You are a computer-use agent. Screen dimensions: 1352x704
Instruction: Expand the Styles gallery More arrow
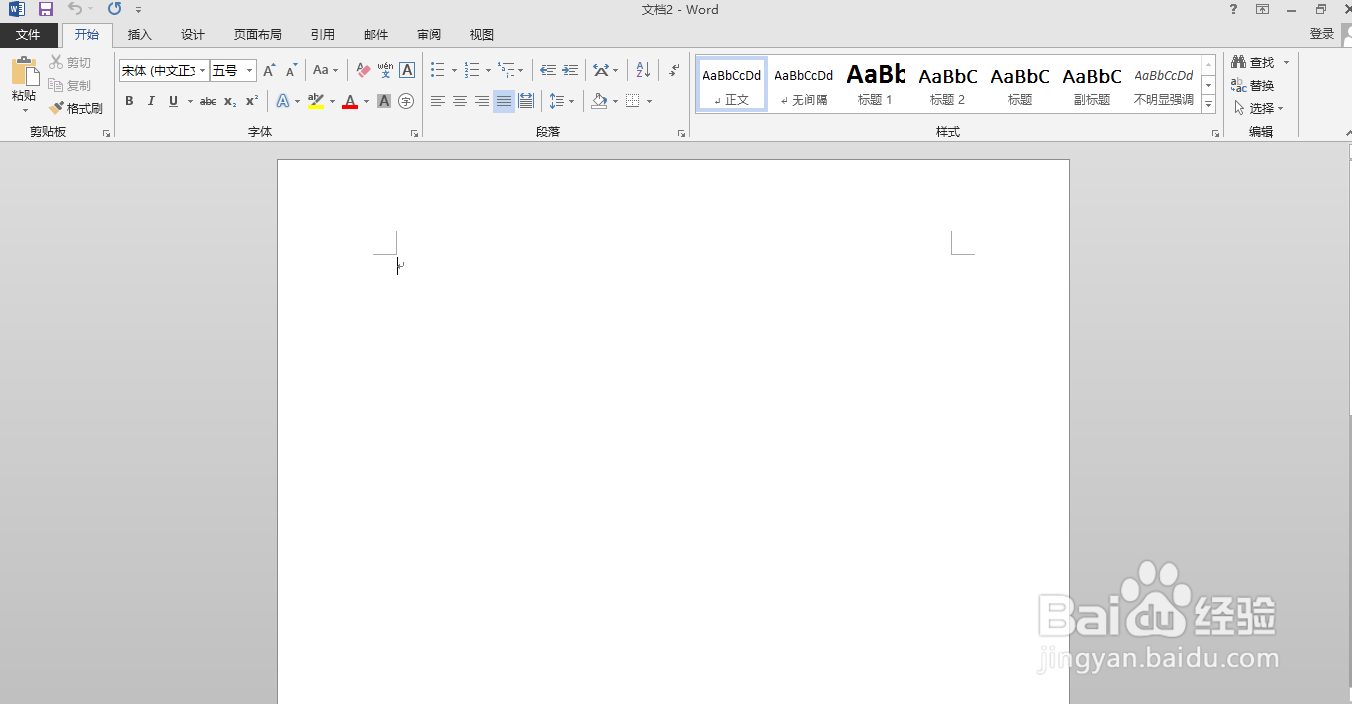pyautogui.click(x=1208, y=105)
